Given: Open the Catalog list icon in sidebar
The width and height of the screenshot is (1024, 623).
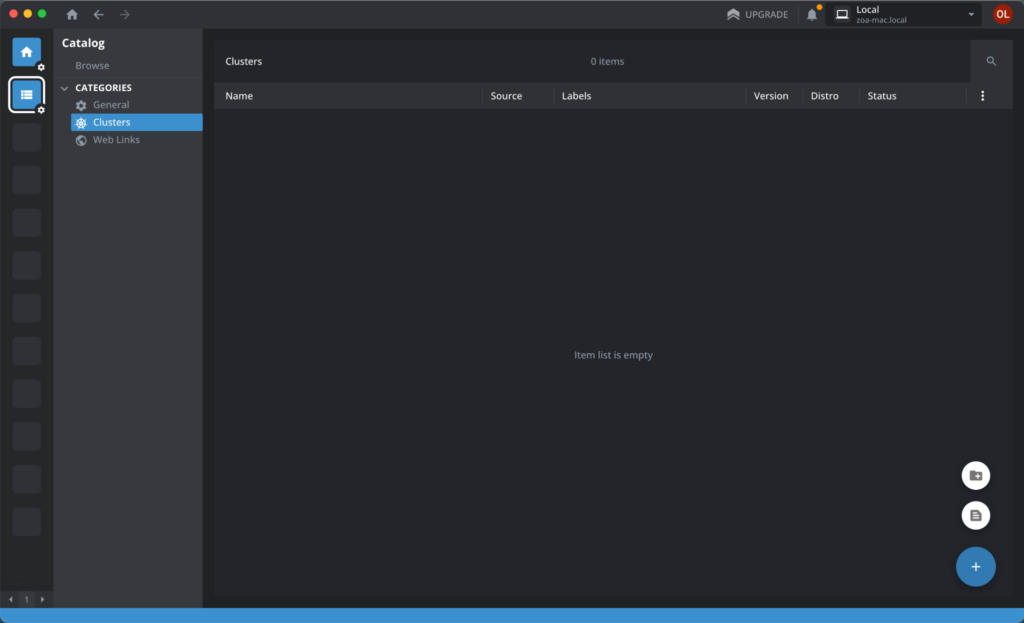Looking at the screenshot, I should pyautogui.click(x=26, y=94).
